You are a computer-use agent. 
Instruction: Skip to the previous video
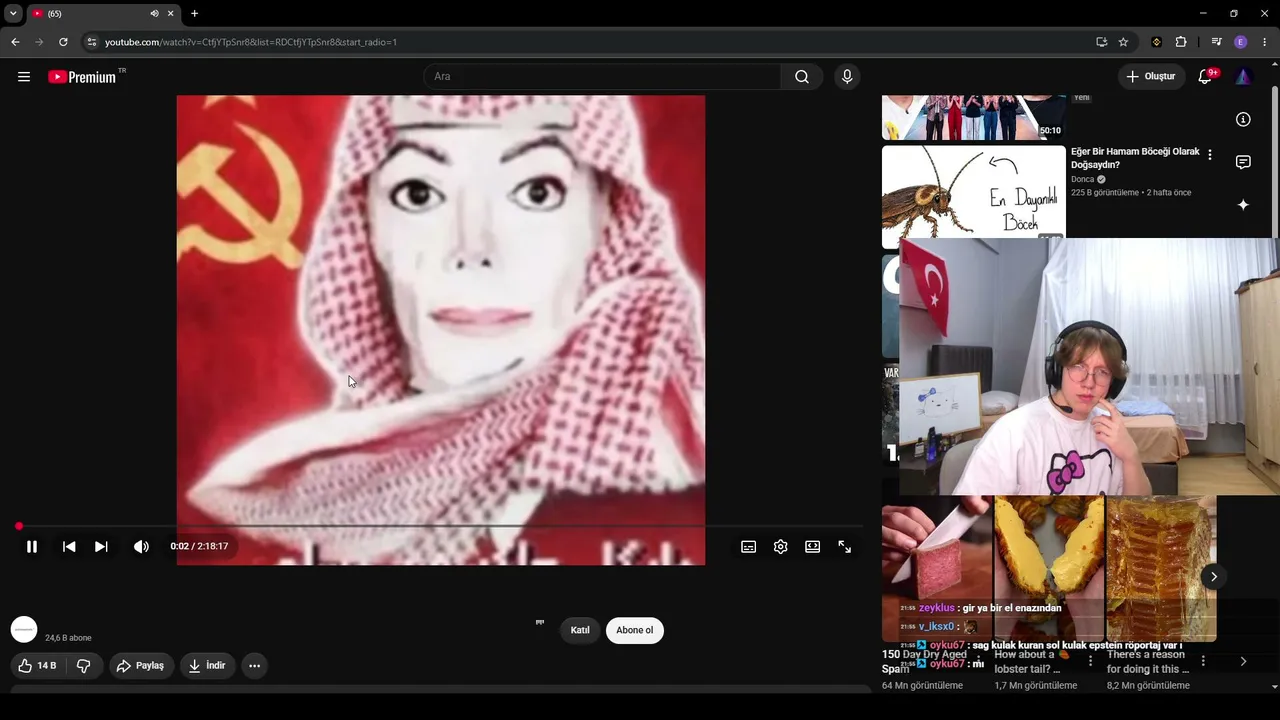(x=69, y=547)
